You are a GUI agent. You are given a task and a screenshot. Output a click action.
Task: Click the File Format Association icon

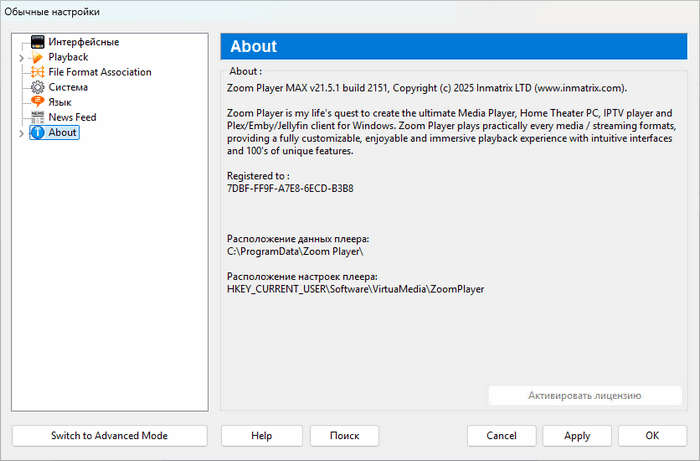click(38, 72)
